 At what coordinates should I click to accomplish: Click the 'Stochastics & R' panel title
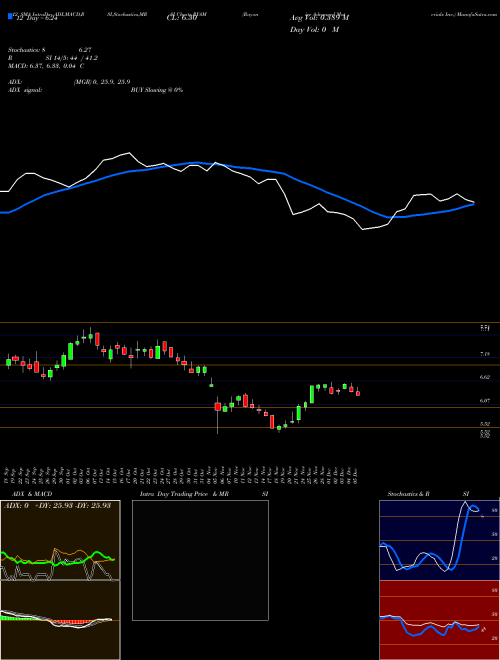pos(408,494)
